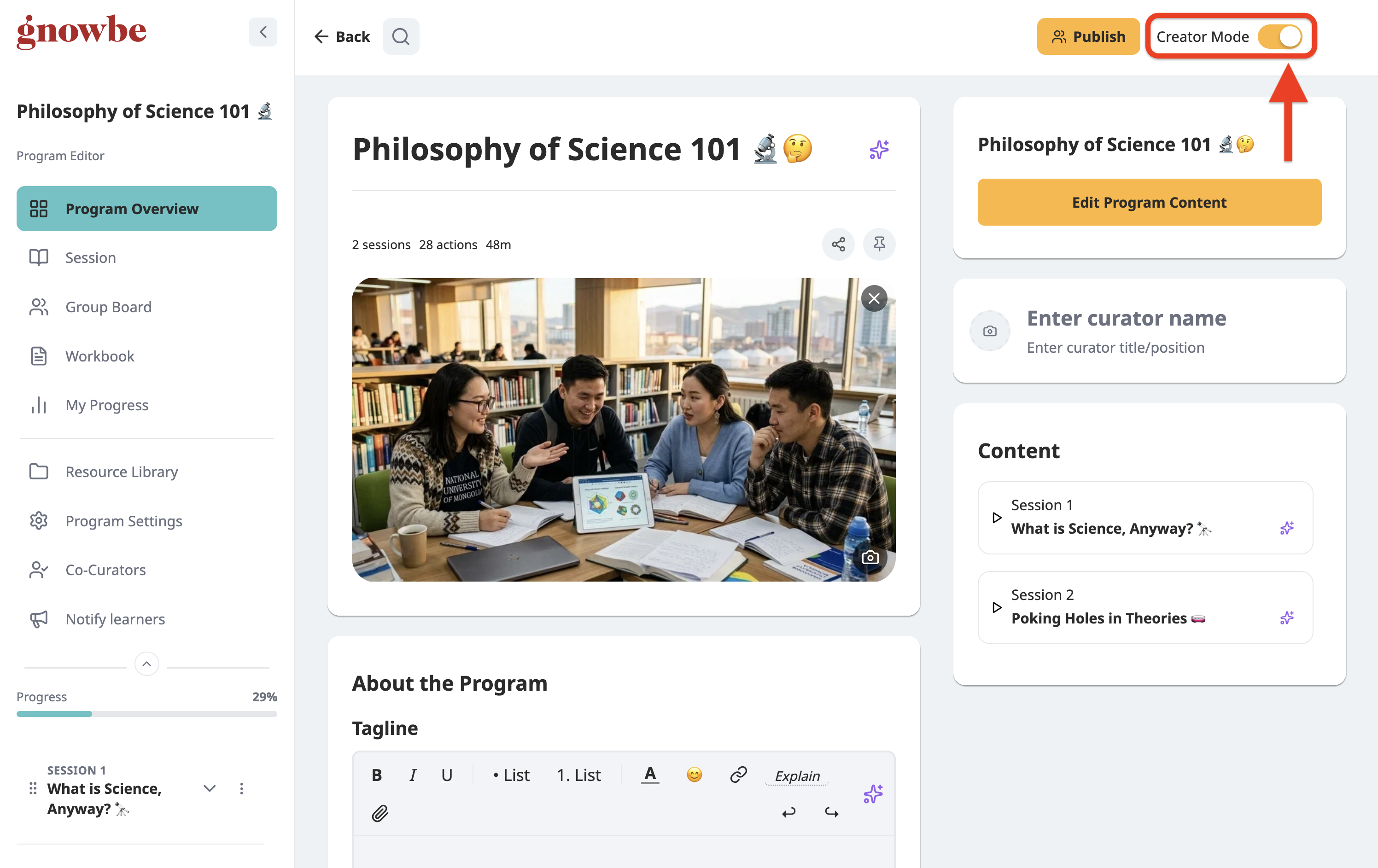Click the pin icon next to share
Viewport: 1378px width, 868px height.
879,245
